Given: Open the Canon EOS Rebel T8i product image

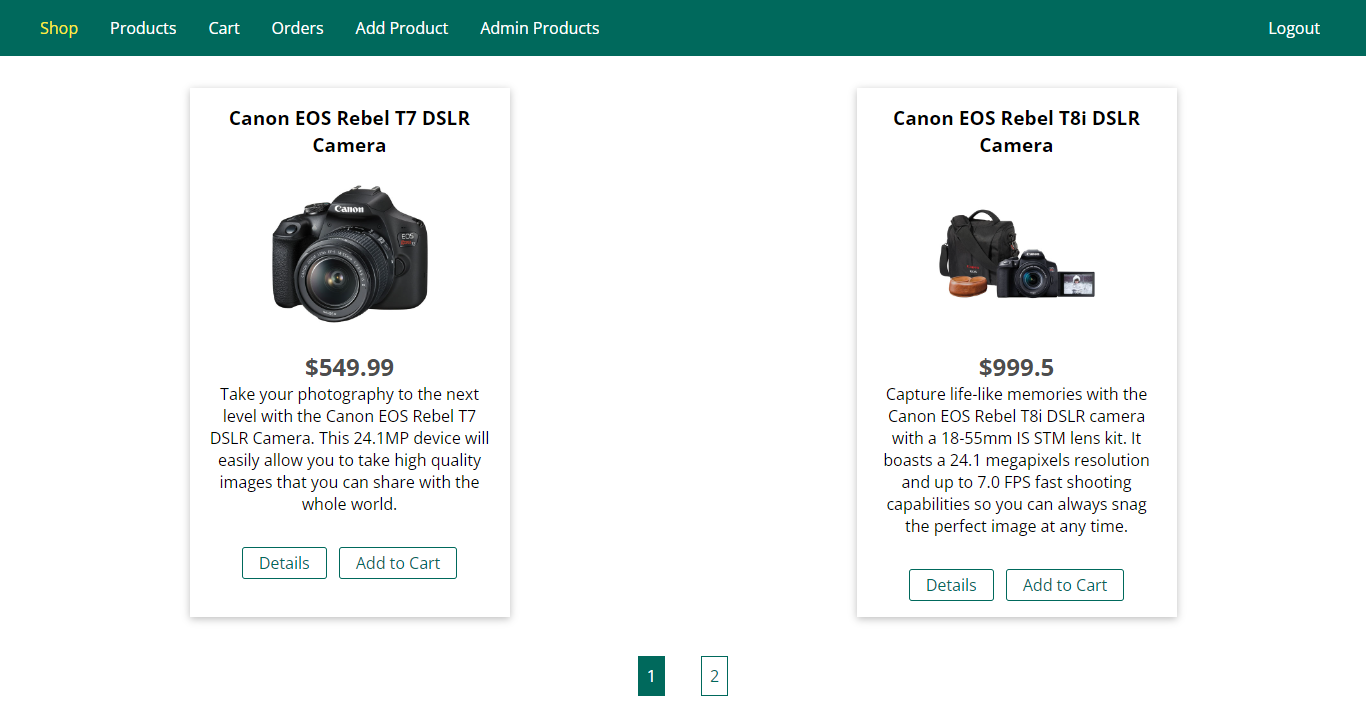Looking at the screenshot, I should point(1016,253).
